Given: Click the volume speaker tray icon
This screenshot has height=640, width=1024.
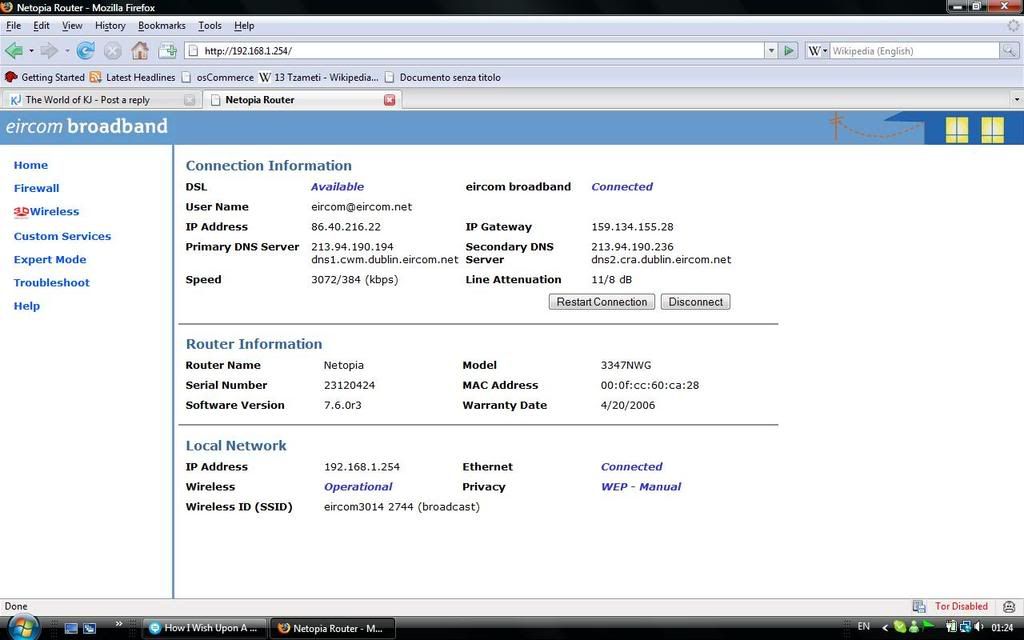Looking at the screenshot, I should 978,627.
